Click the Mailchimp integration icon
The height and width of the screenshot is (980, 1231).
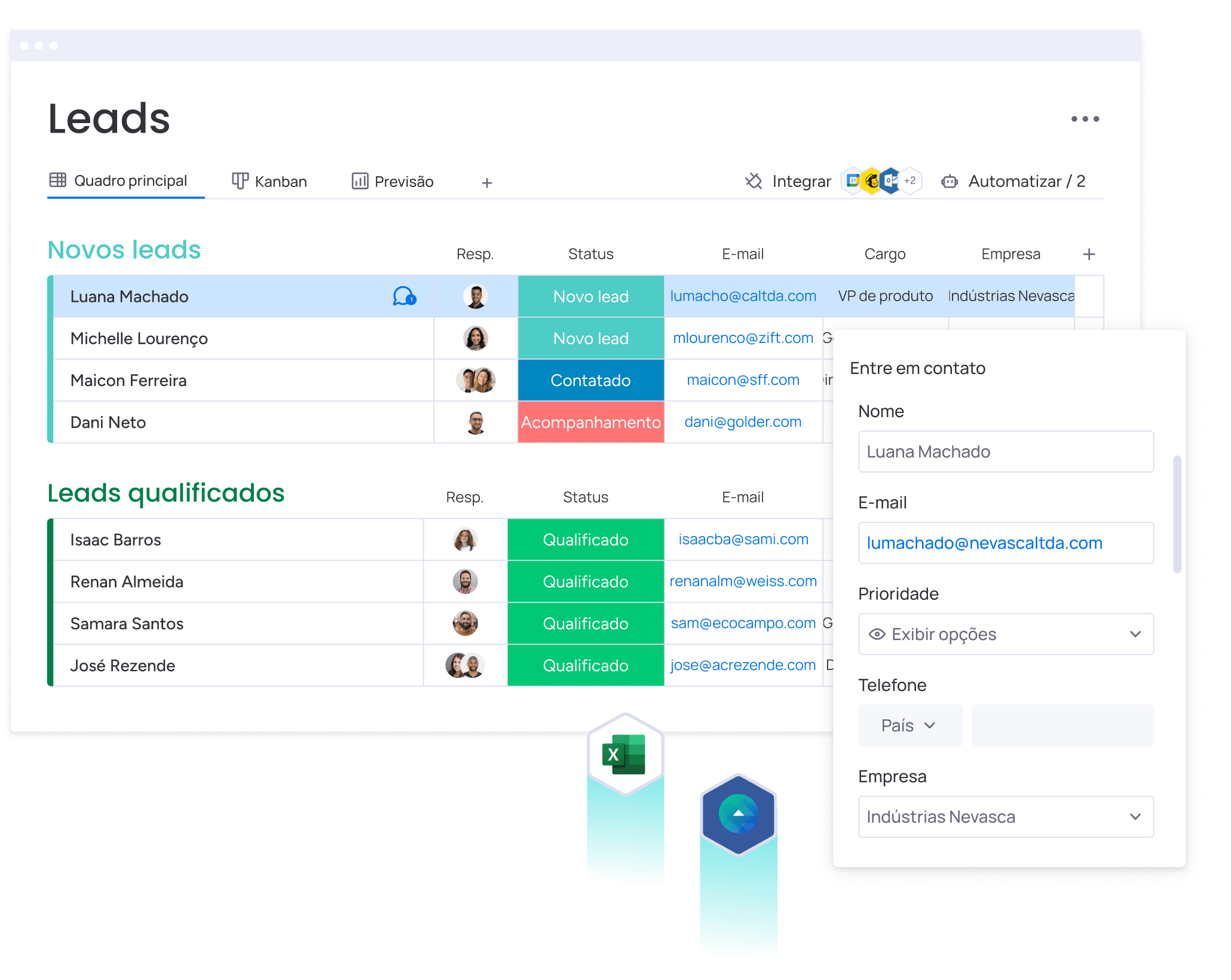(x=872, y=180)
